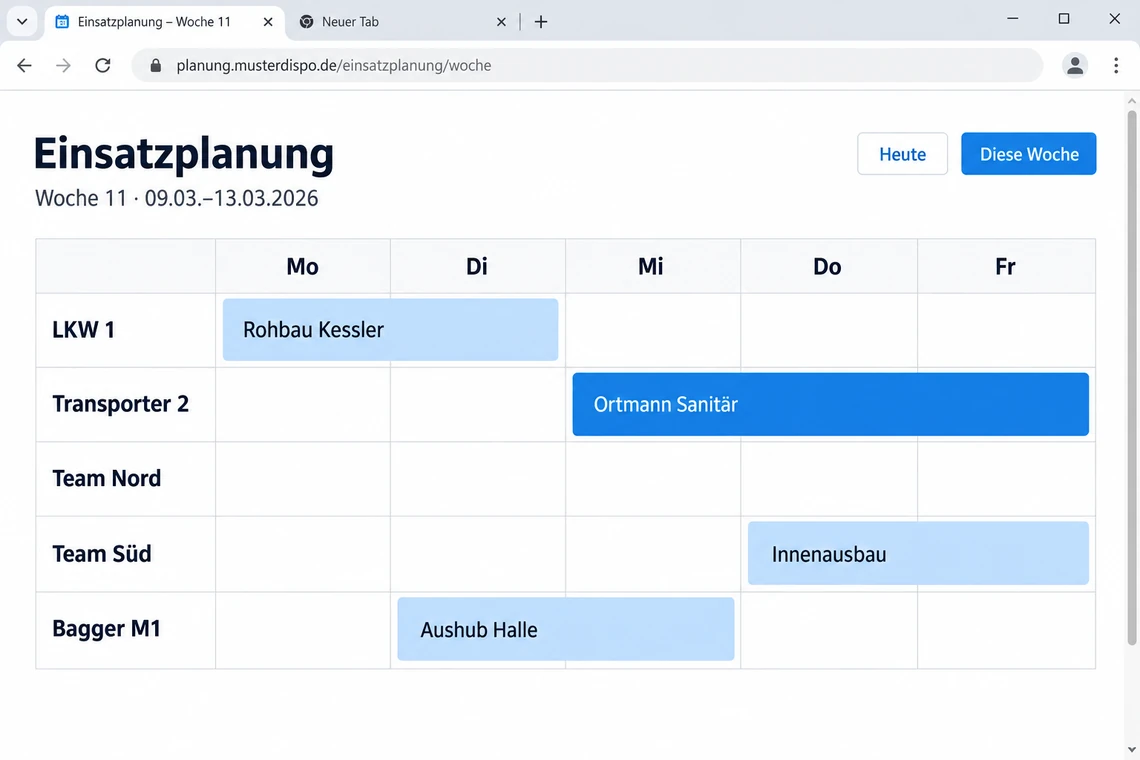Minimize the browser window
The height and width of the screenshot is (760, 1140).
coord(1012,19)
